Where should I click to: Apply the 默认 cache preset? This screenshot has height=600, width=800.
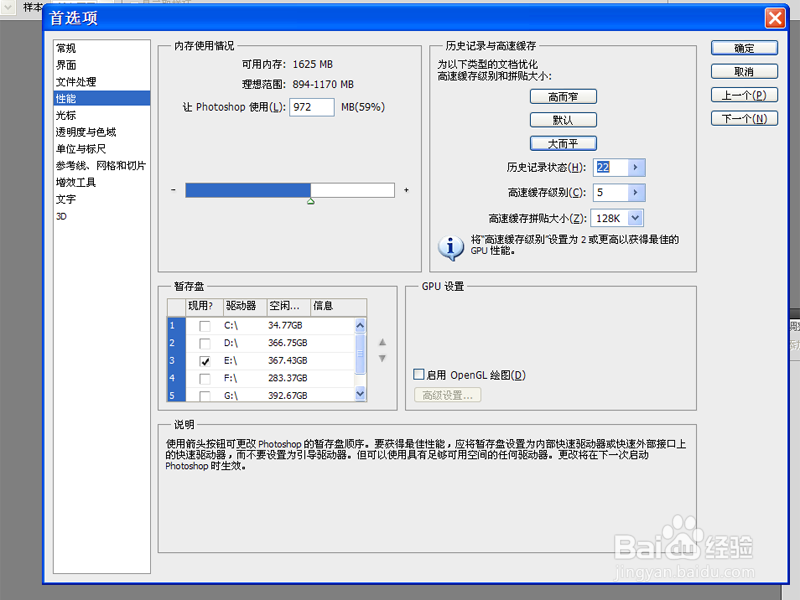(x=563, y=120)
